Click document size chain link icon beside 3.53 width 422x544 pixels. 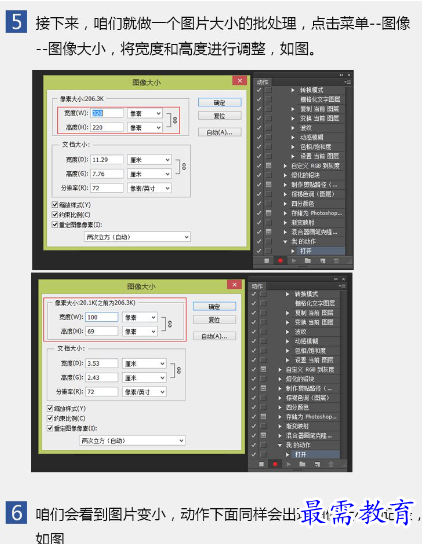(179, 371)
